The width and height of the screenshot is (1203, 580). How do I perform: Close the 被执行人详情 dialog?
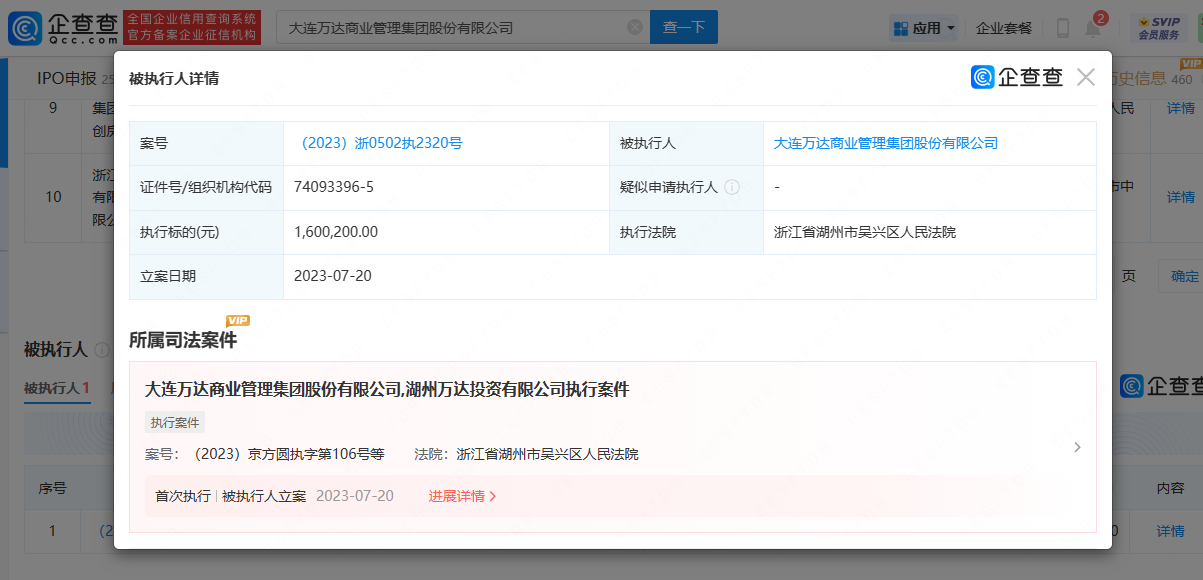click(1086, 77)
